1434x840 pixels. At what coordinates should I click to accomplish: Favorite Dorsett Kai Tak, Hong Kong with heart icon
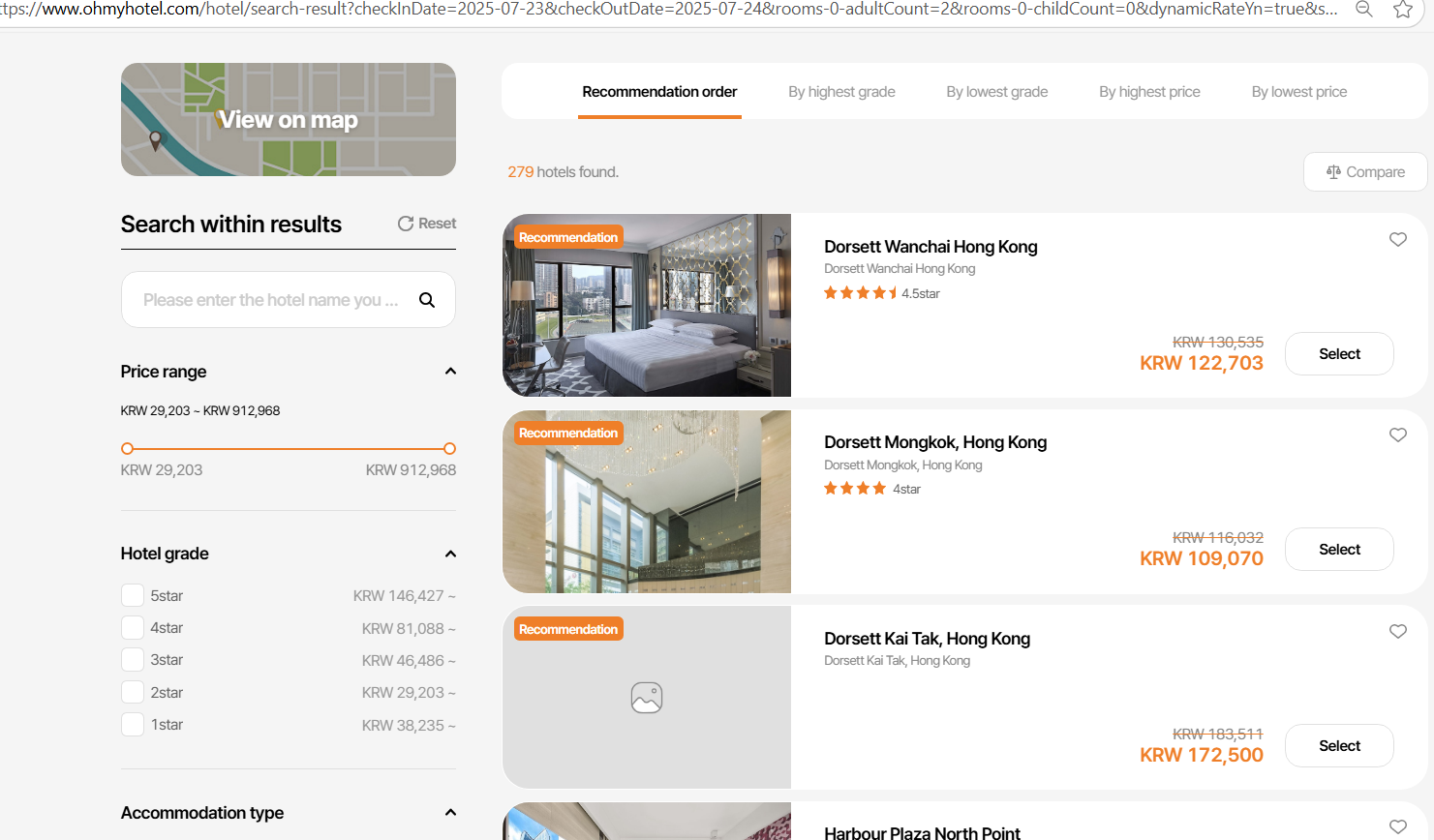pos(1398,631)
